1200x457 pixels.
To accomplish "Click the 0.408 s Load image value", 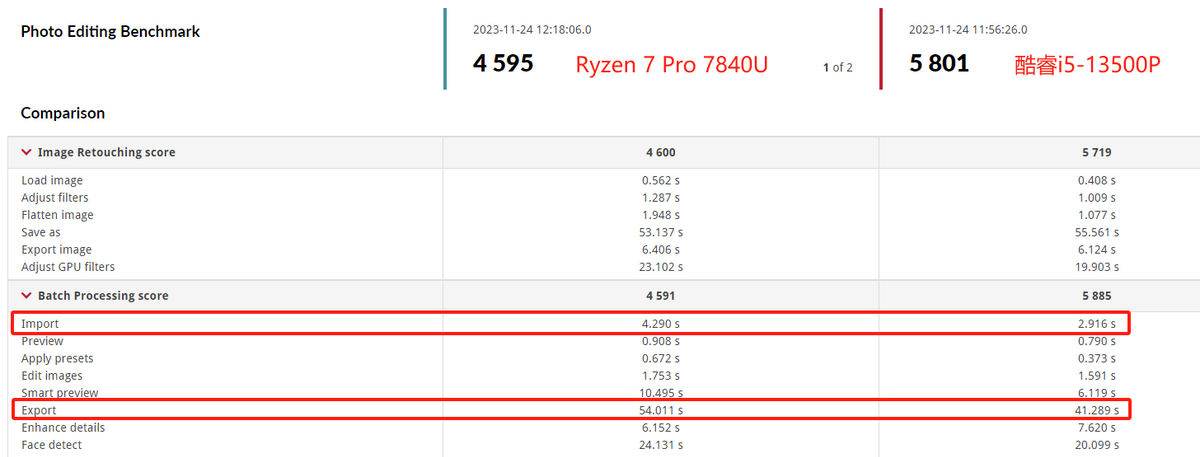I will [x=1097, y=181].
